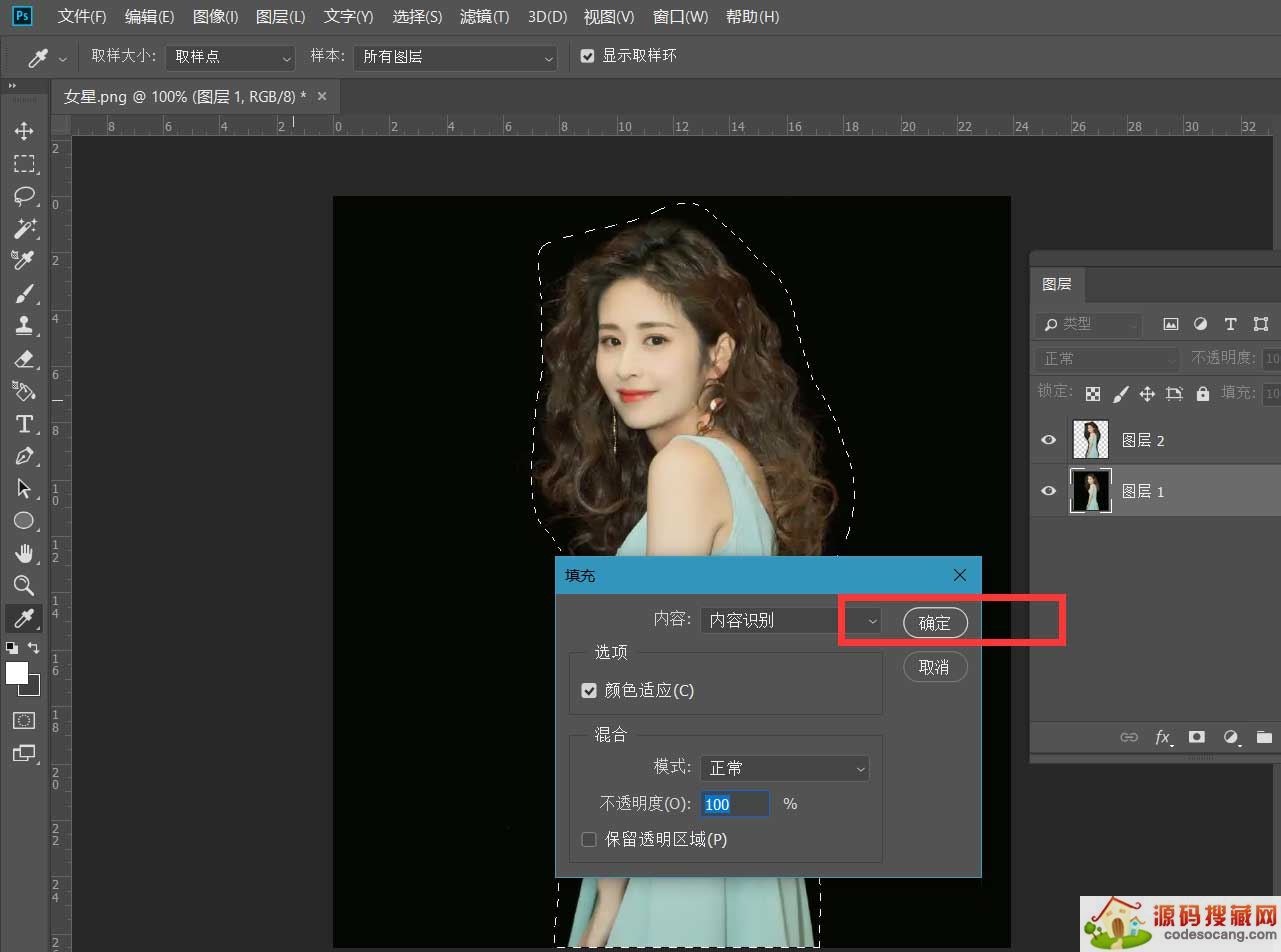
Task: Enable 保留透明区域(P) checkbox
Action: coord(589,839)
